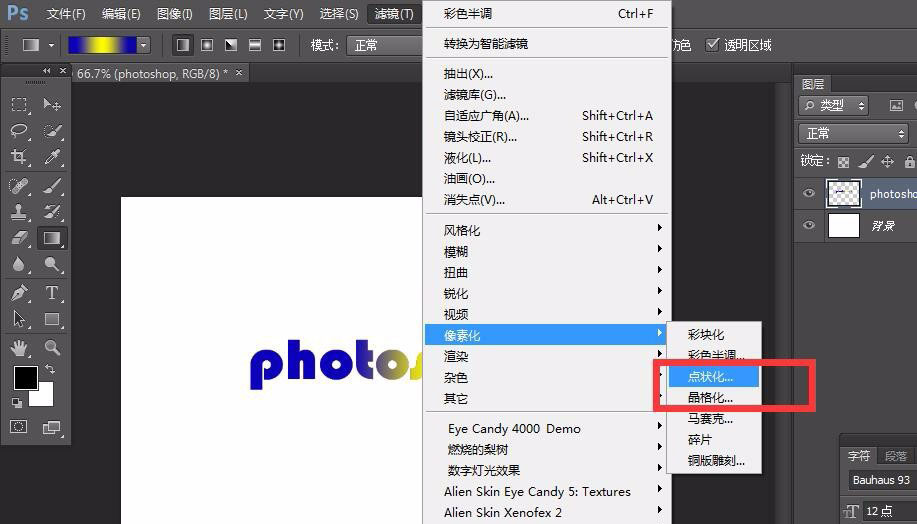
Task: Select the Rectangle shape tool
Action: [x=52, y=319]
